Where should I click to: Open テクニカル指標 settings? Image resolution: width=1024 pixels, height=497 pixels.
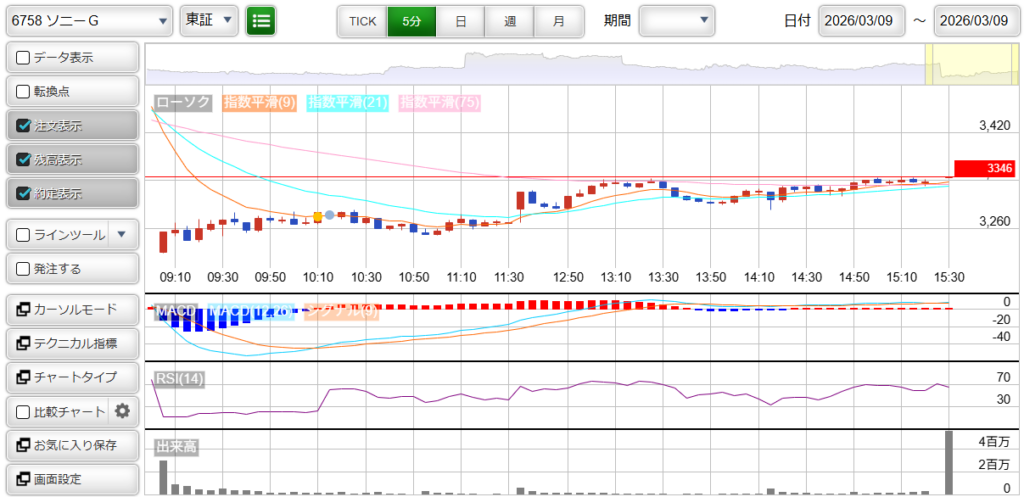[70, 343]
